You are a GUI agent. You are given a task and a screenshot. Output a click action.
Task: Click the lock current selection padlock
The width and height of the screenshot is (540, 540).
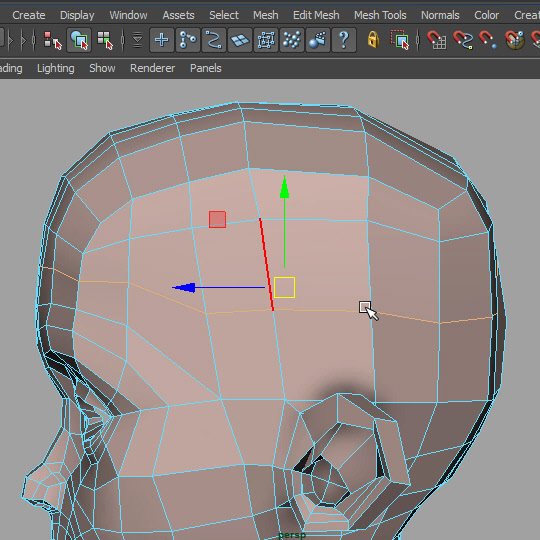(373, 40)
